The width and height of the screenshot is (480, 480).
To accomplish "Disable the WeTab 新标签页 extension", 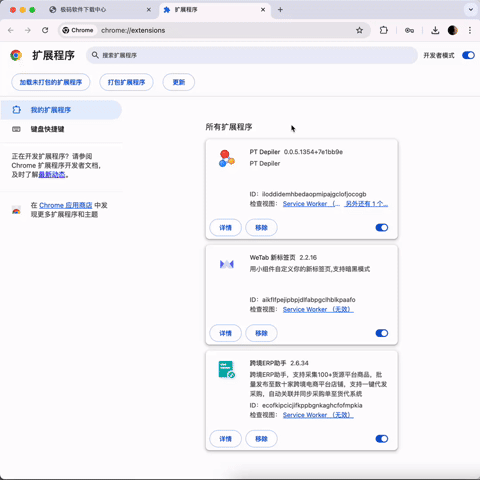I will (382, 333).
